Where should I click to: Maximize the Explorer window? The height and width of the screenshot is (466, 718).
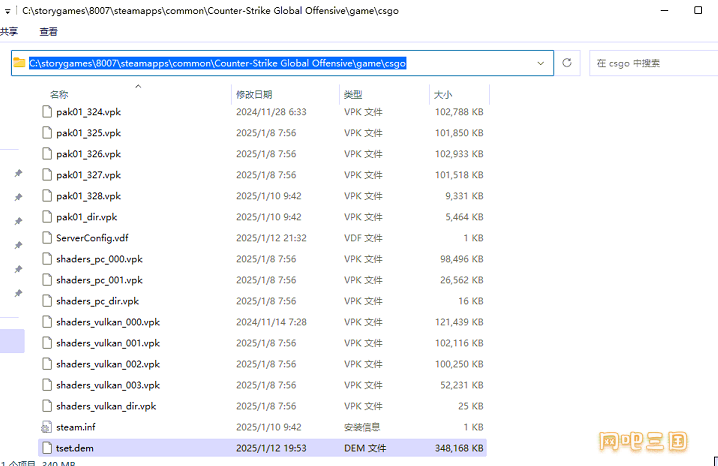(698, 10)
